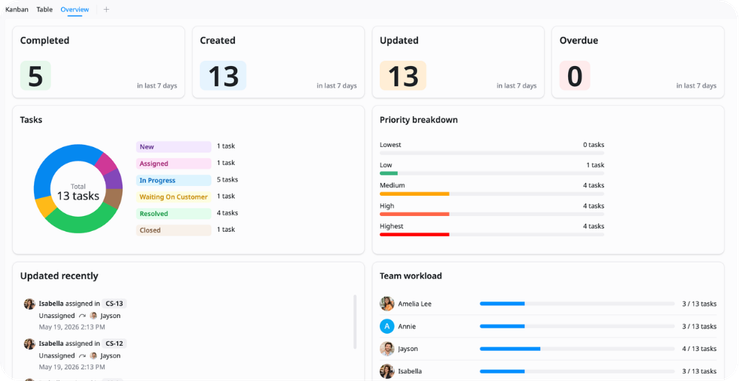
Task: Click Annie's letter A avatar
Action: click(387, 326)
